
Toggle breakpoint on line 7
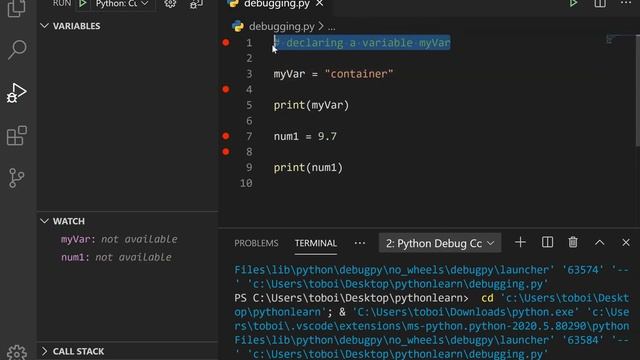click(226, 136)
